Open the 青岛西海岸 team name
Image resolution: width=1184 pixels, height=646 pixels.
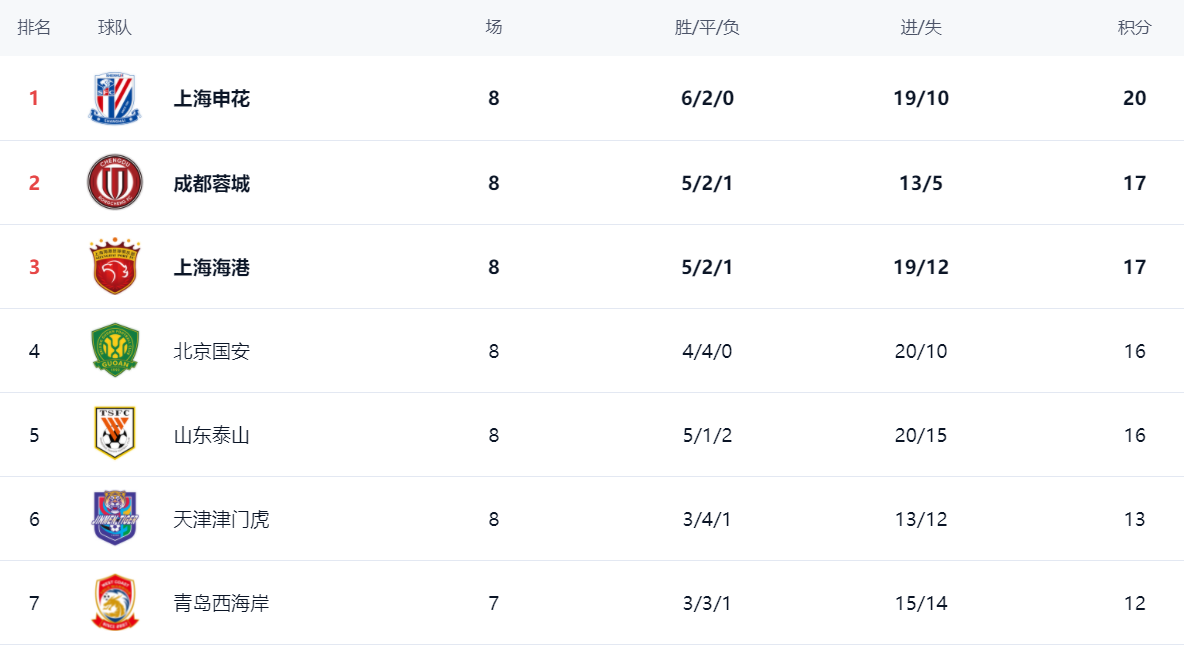tap(221, 603)
